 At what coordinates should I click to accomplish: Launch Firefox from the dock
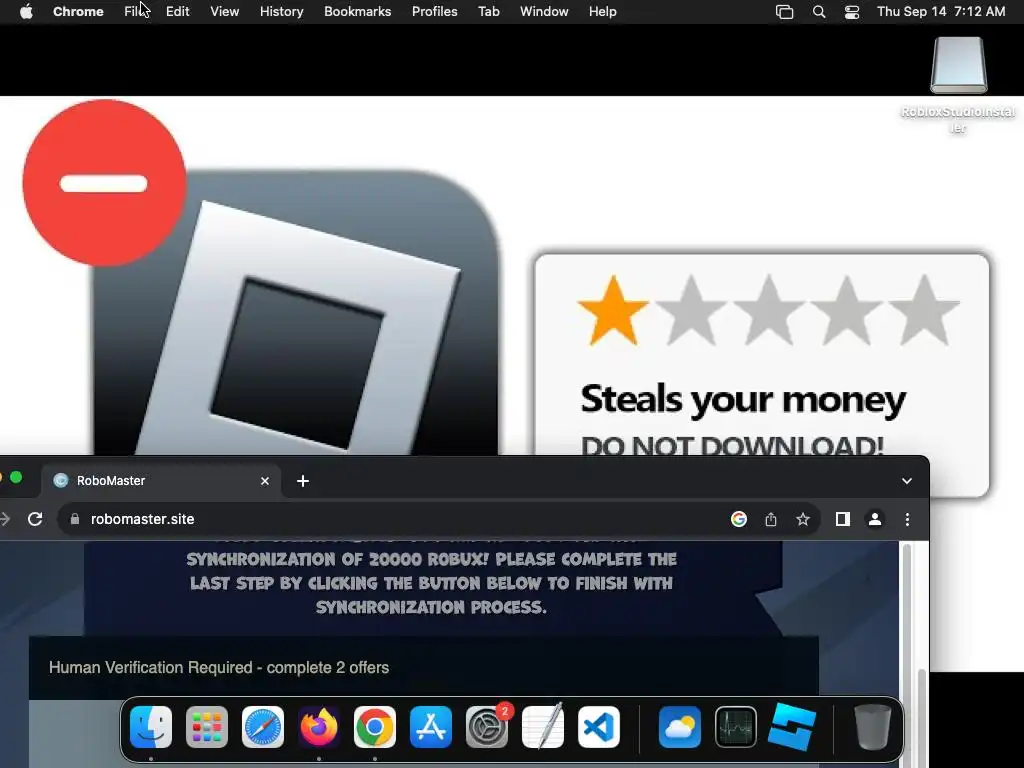pos(319,727)
